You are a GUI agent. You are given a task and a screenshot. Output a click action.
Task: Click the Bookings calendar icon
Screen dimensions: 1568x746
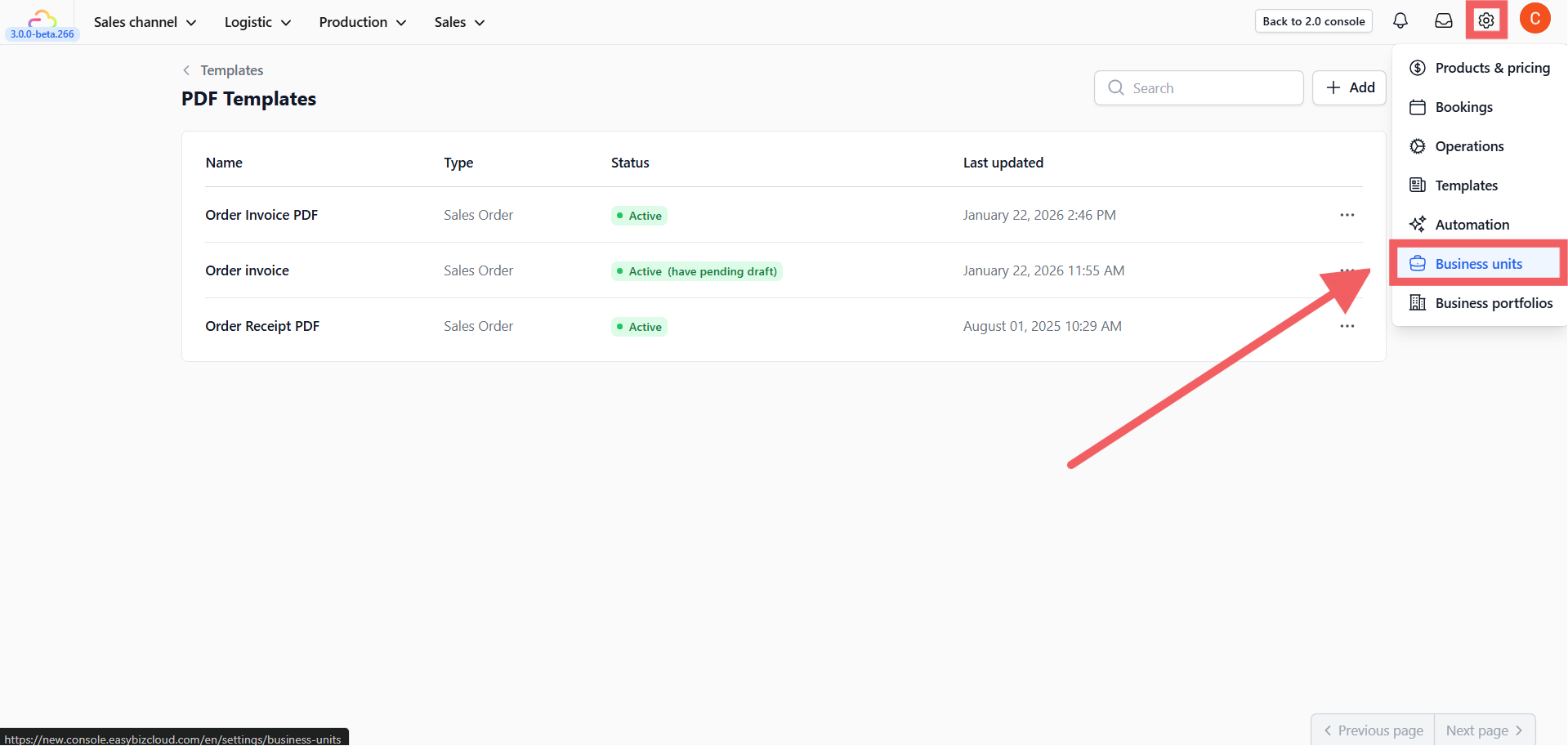tap(1418, 107)
